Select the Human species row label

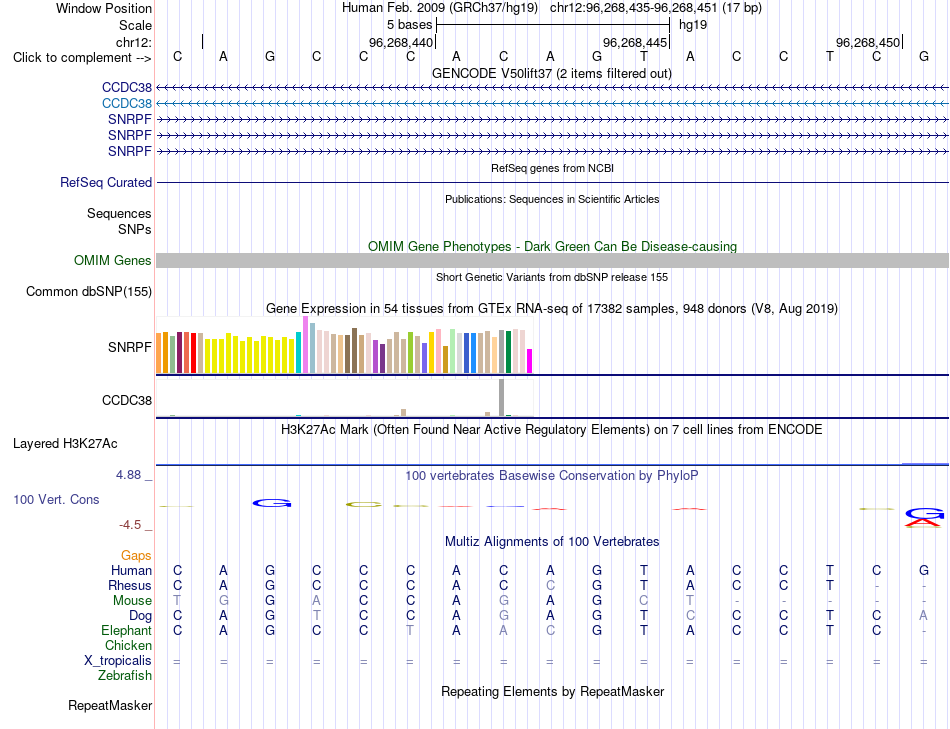131,570
